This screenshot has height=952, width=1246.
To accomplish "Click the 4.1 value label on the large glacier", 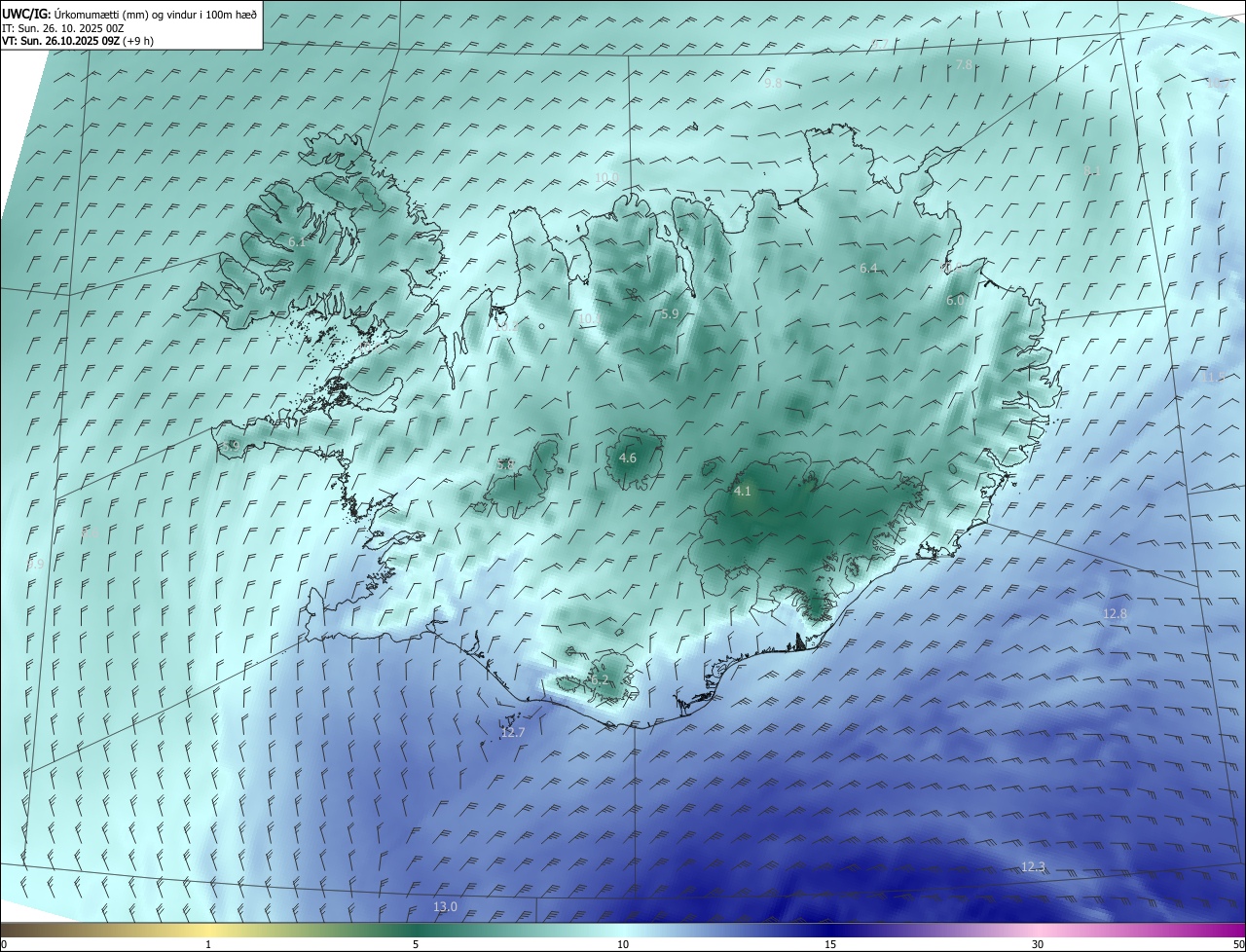I will click(x=742, y=491).
